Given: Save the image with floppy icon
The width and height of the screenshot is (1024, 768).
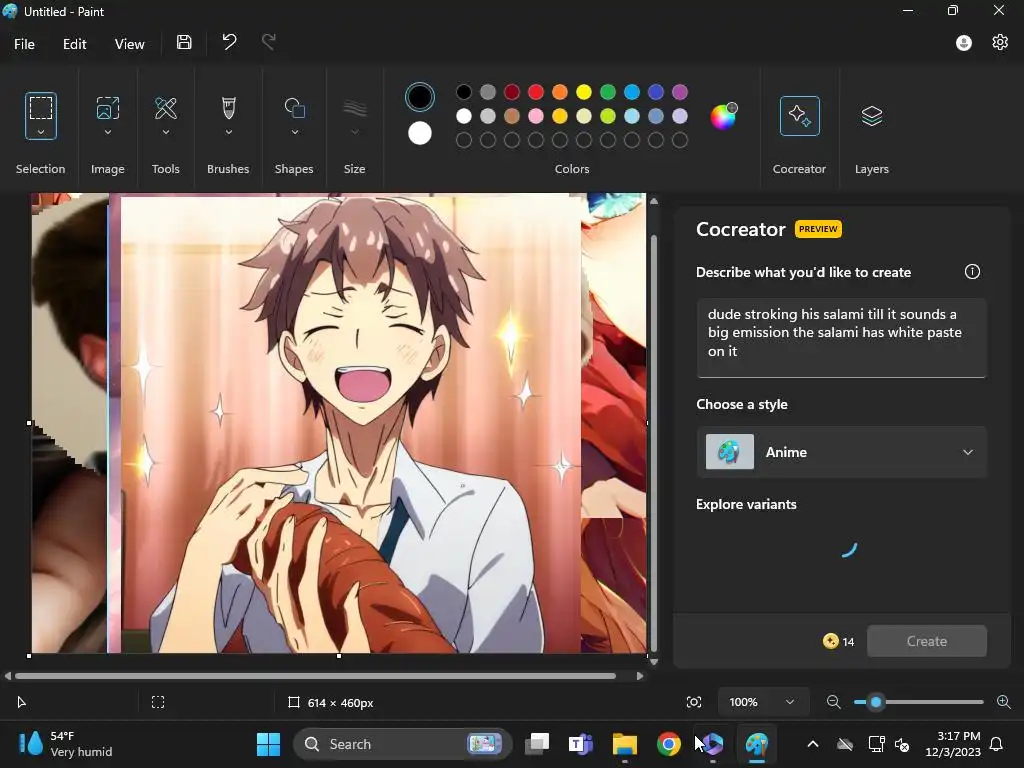Looking at the screenshot, I should pos(184,43).
